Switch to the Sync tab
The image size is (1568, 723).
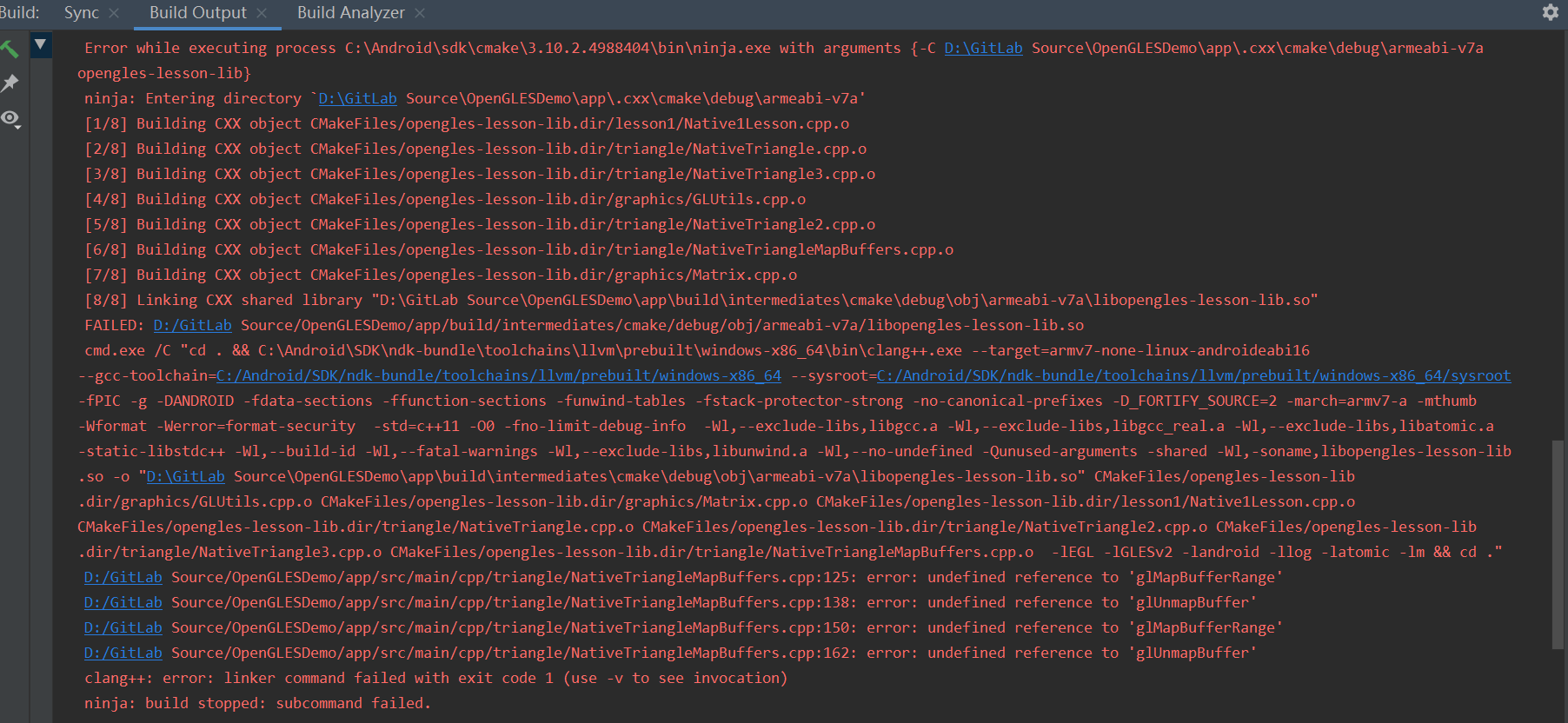pos(82,13)
